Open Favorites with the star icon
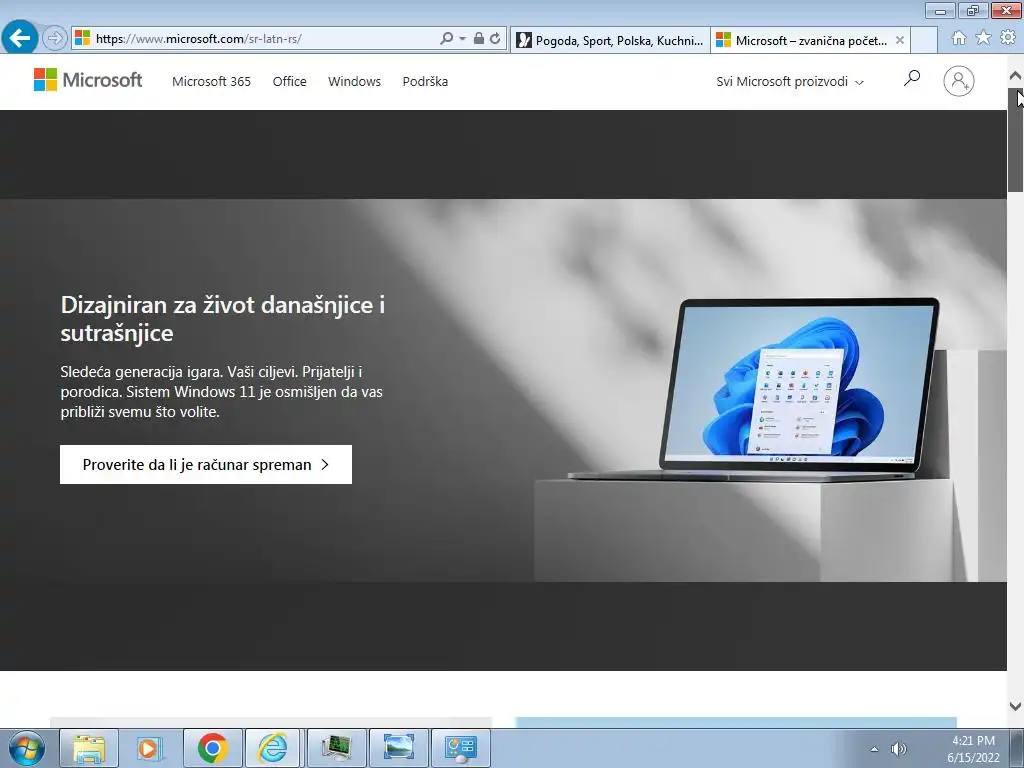The image size is (1024, 768). coord(983,38)
